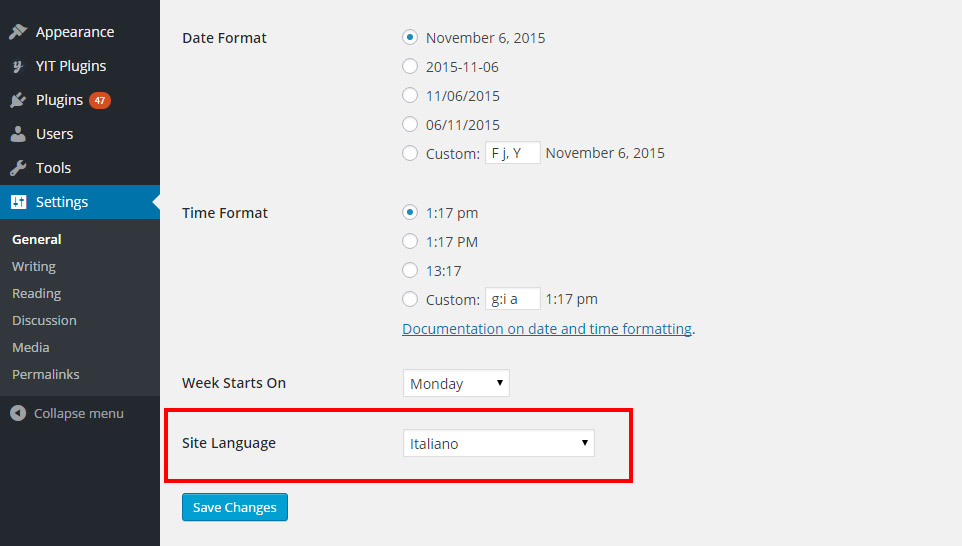962x546 pixels.
Task: Click the Plugins plug icon
Action: [18, 100]
